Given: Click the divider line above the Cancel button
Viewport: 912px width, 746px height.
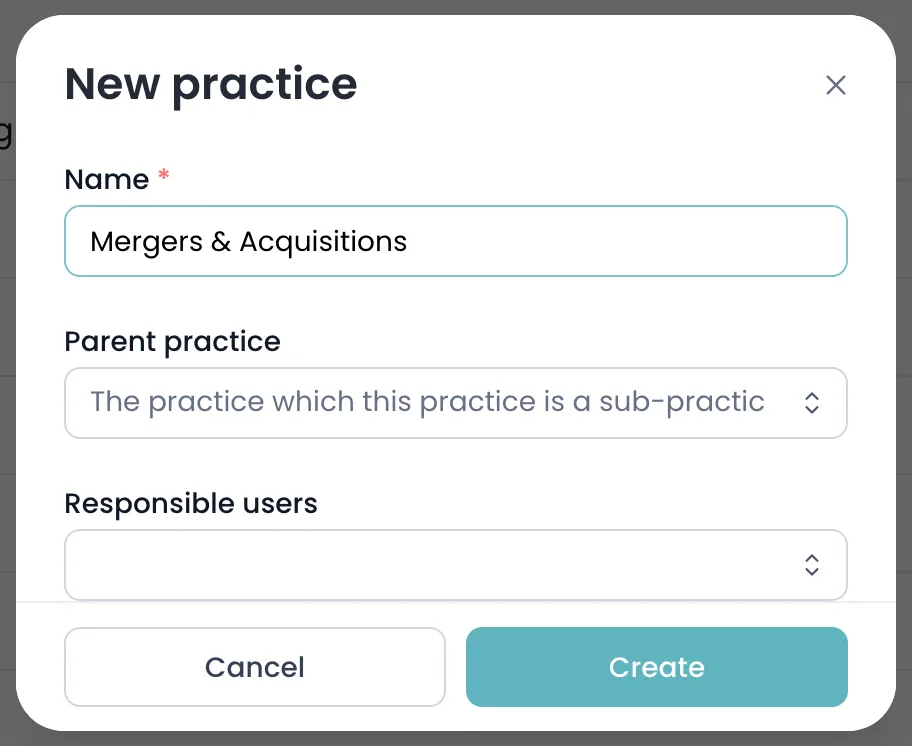Looking at the screenshot, I should pos(455,602).
